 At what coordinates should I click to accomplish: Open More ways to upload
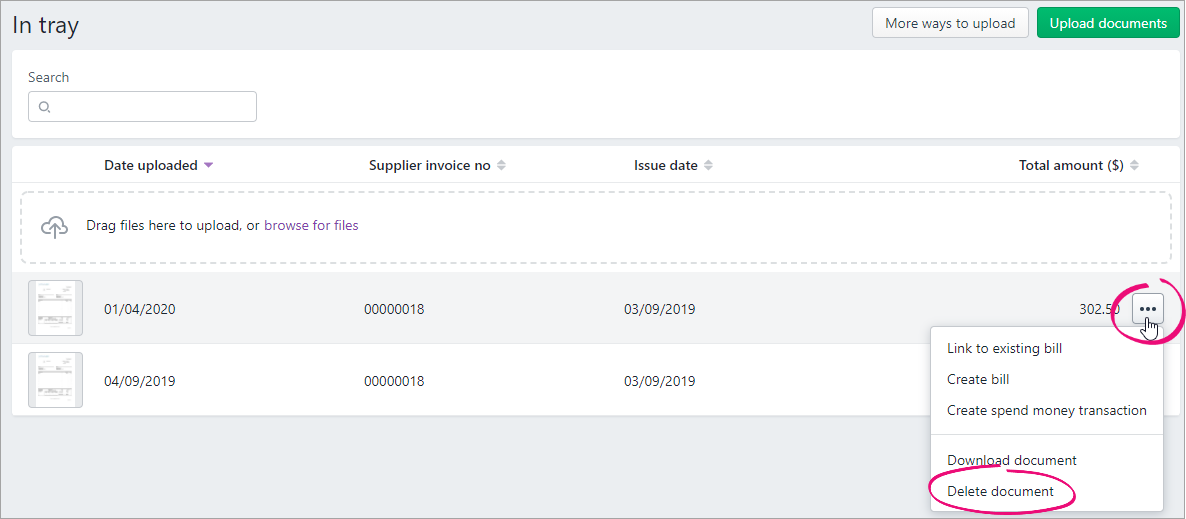pos(950,23)
